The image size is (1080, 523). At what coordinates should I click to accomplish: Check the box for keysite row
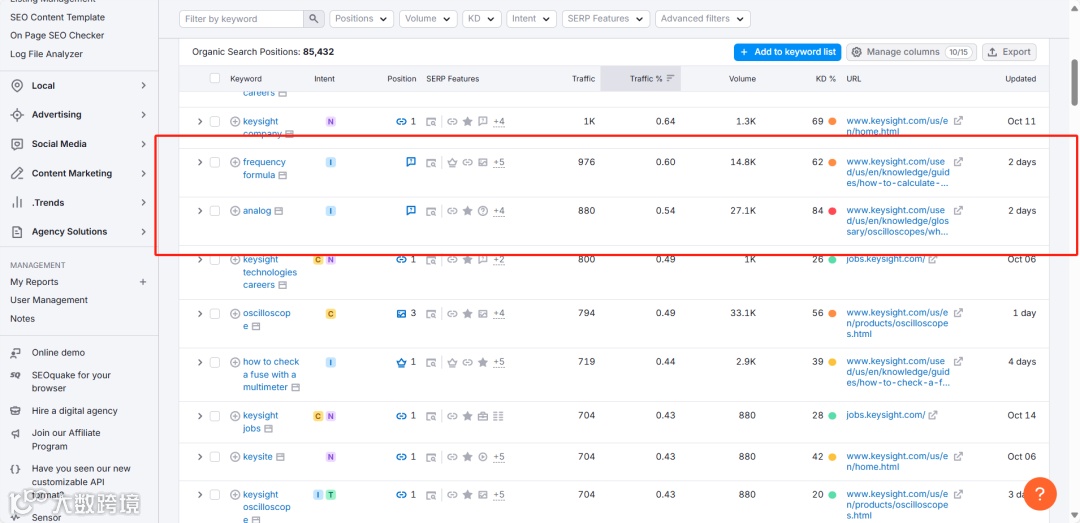tap(215, 457)
